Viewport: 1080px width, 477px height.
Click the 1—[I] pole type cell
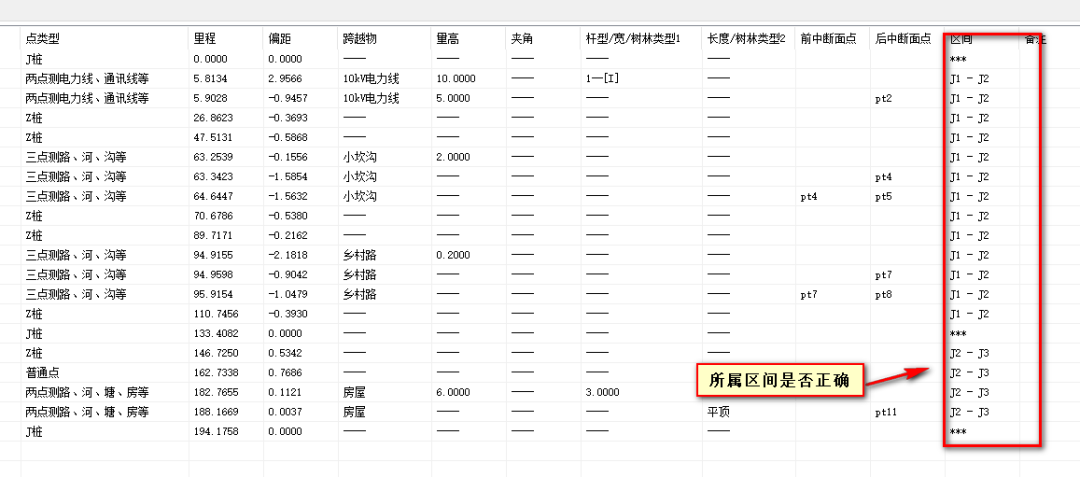coord(604,79)
